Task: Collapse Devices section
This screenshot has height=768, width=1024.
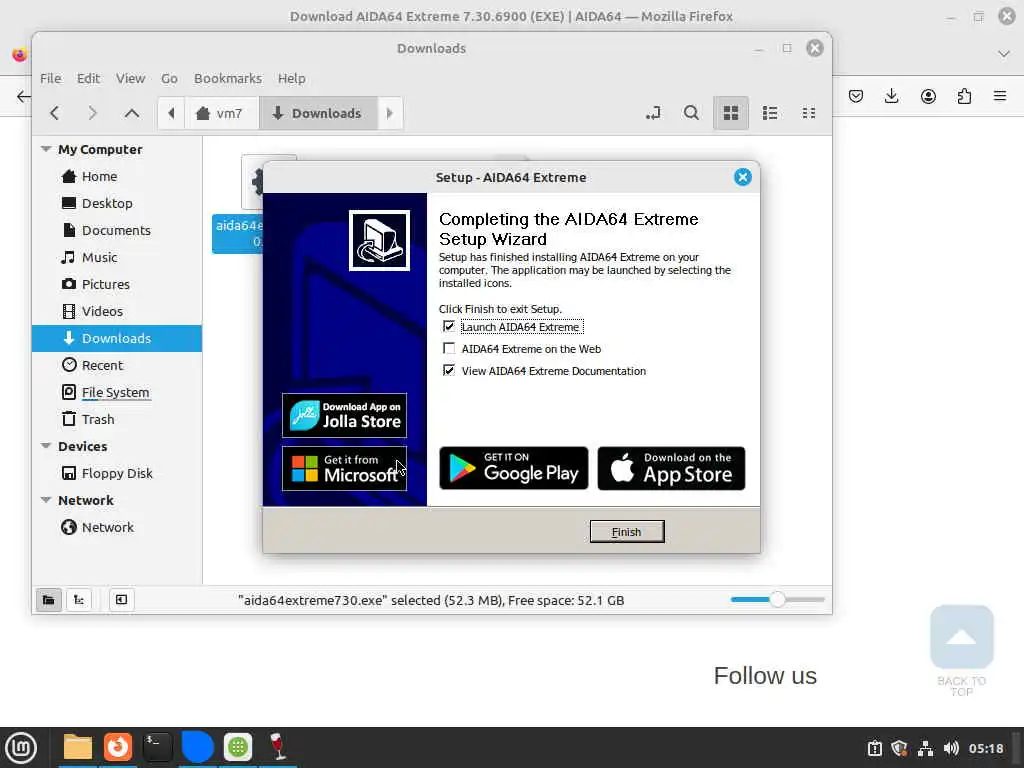Action: click(x=46, y=446)
